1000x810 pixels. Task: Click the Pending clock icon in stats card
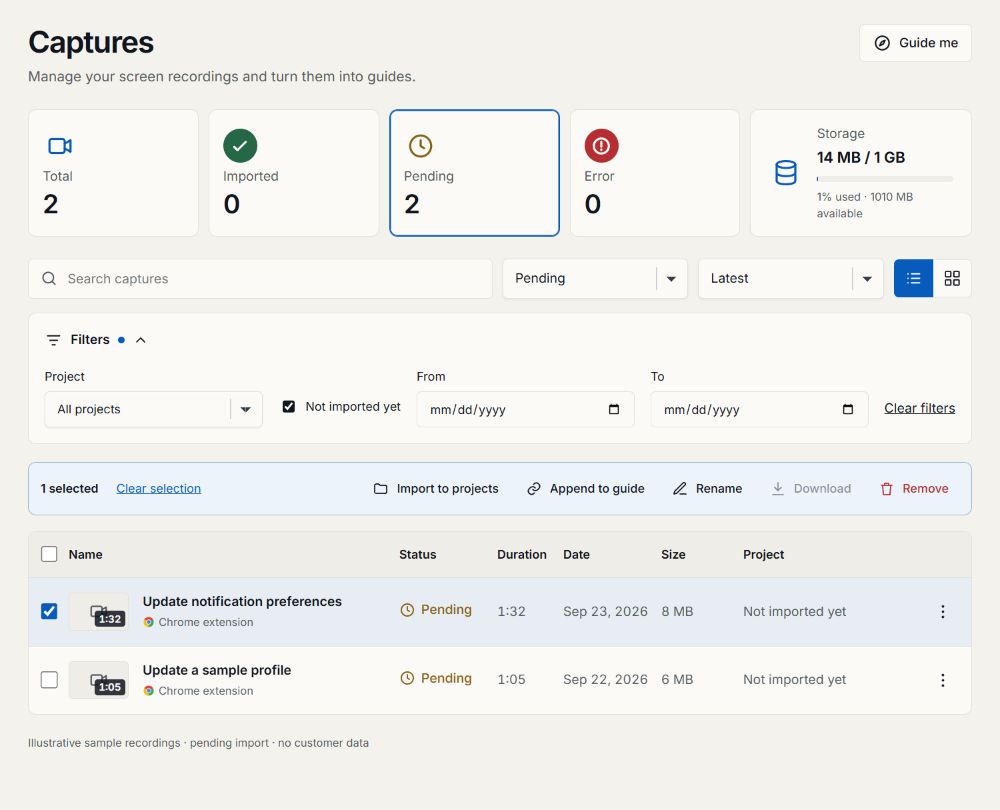point(420,146)
